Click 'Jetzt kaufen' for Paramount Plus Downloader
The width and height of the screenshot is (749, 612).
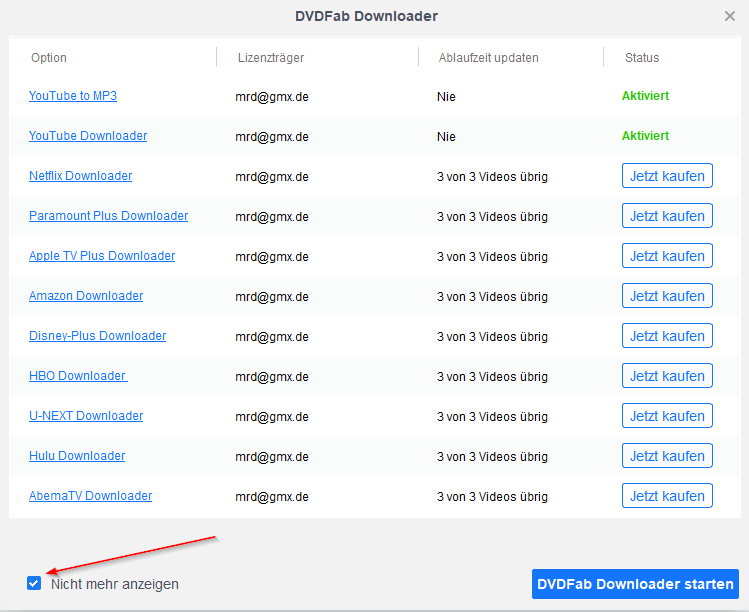click(667, 216)
